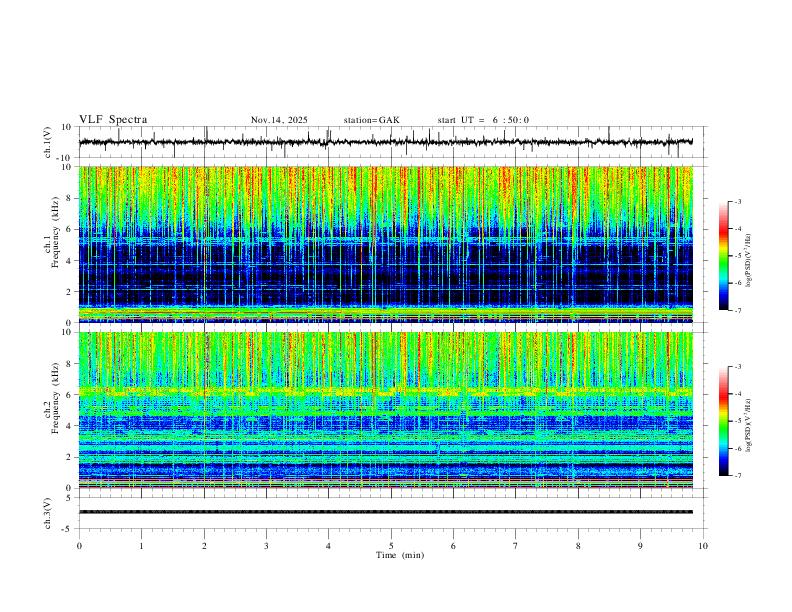Click the ch.1 colorbar label log(PSD)
This screenshot has width=792, height=612.
pyautogui.click(x=749, y=261)
